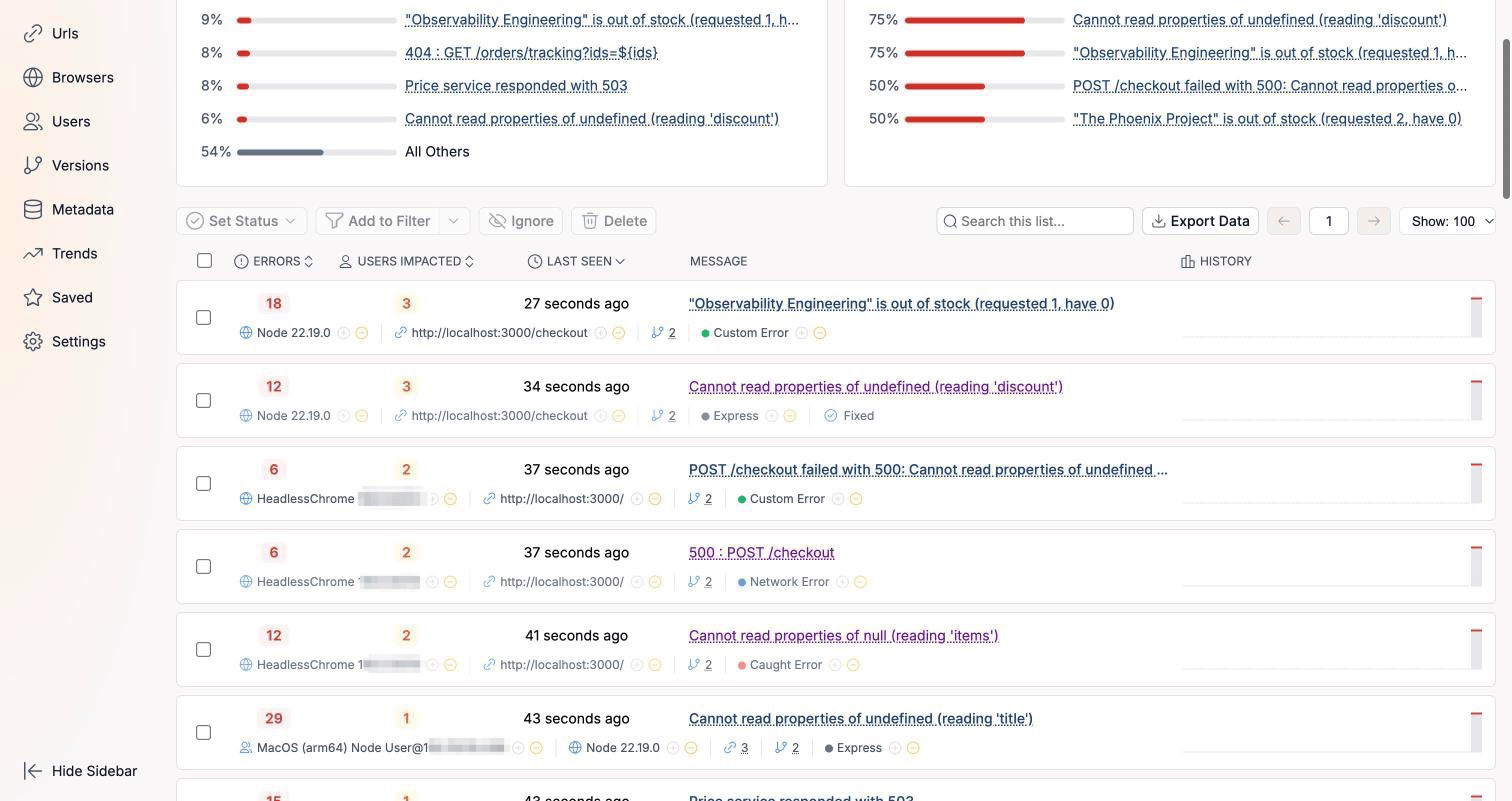Viewport: 1512px width, 801px height.
Task: Click plus icon beside localhost:3000/ in the 'items' row
Action: pos(636,665)
